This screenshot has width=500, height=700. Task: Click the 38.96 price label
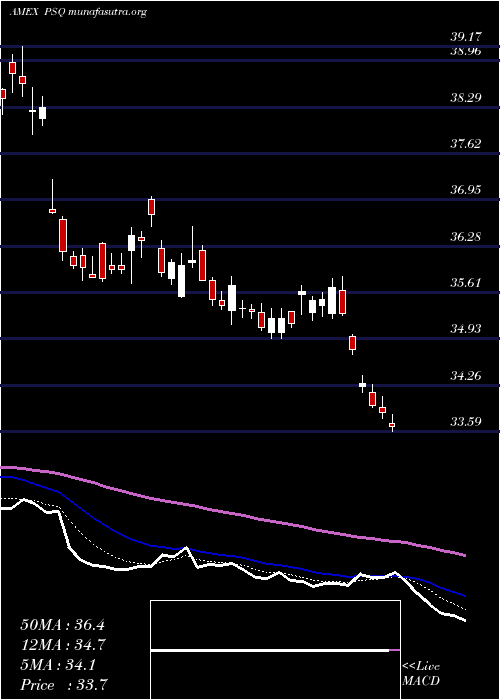pyautogui.click(x=466, y=51)
